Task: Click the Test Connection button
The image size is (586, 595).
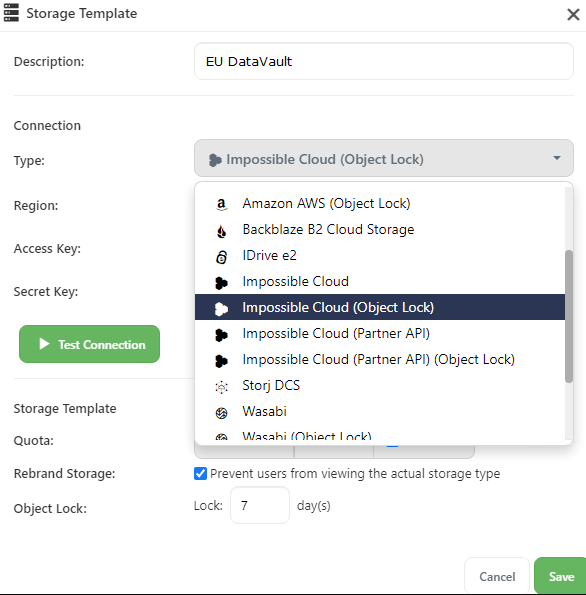Action: (89, 344)
